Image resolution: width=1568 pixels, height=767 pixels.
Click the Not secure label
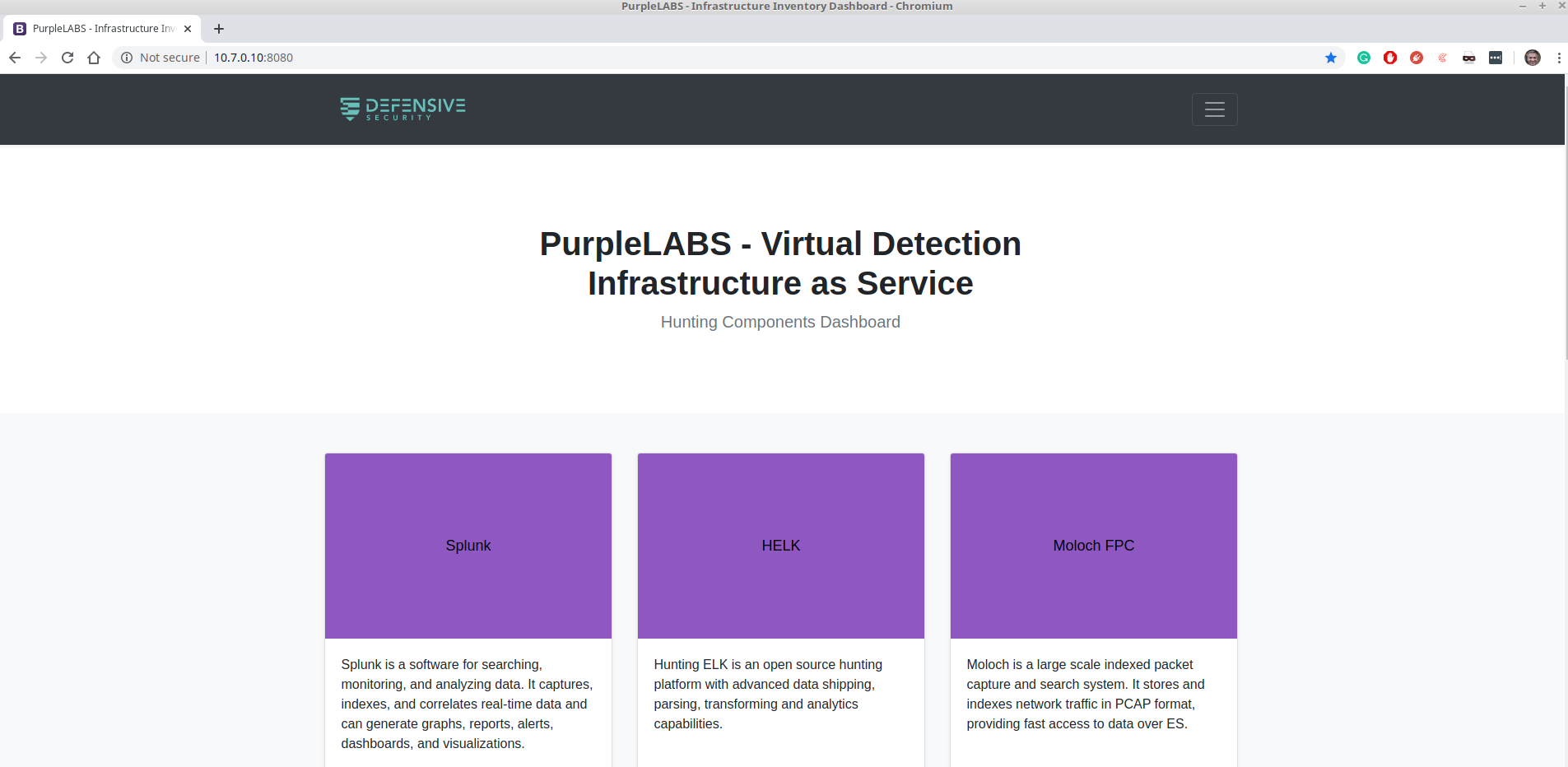click(x=170, y=58)
